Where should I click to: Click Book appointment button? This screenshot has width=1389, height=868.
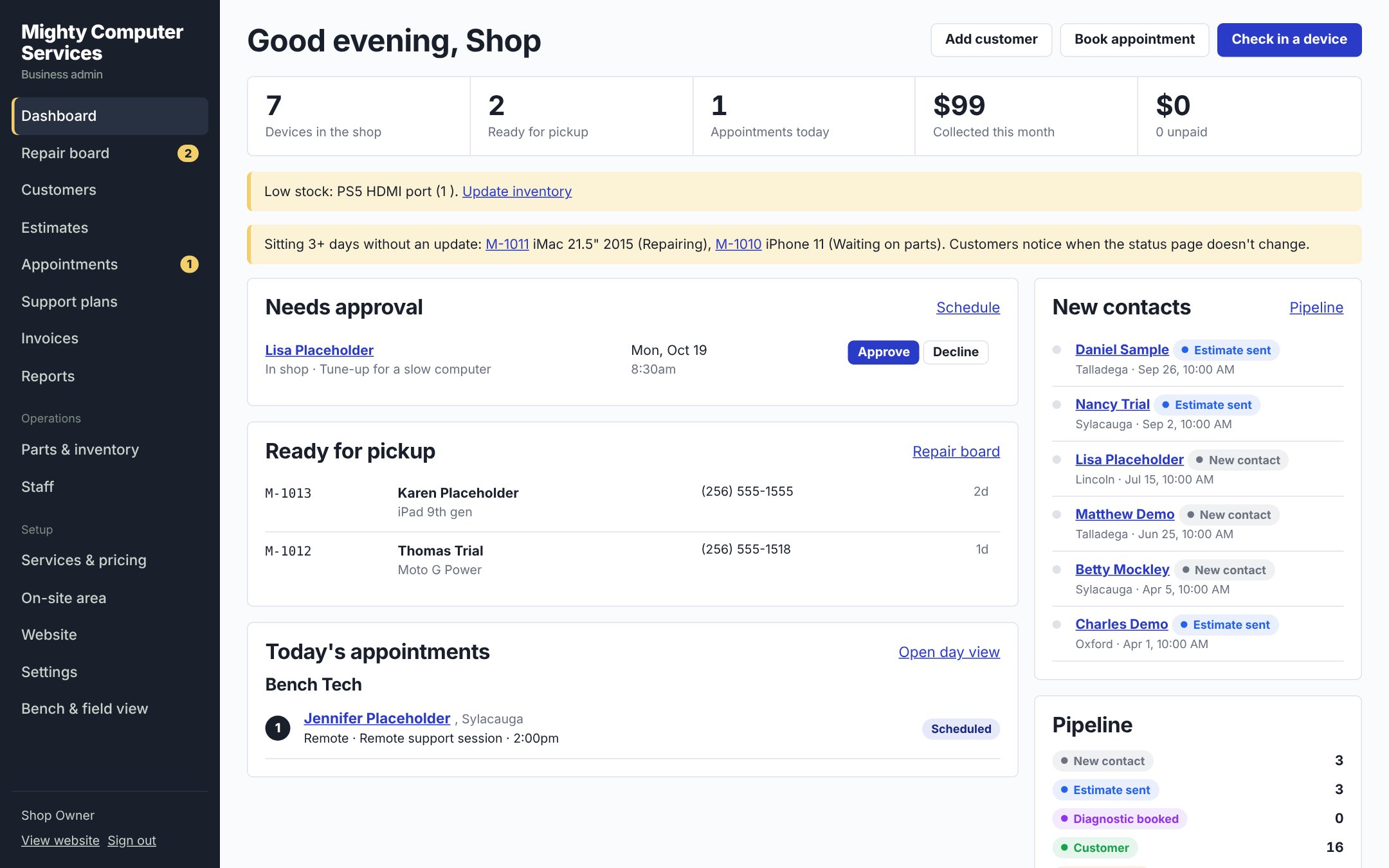point(1134,39)
